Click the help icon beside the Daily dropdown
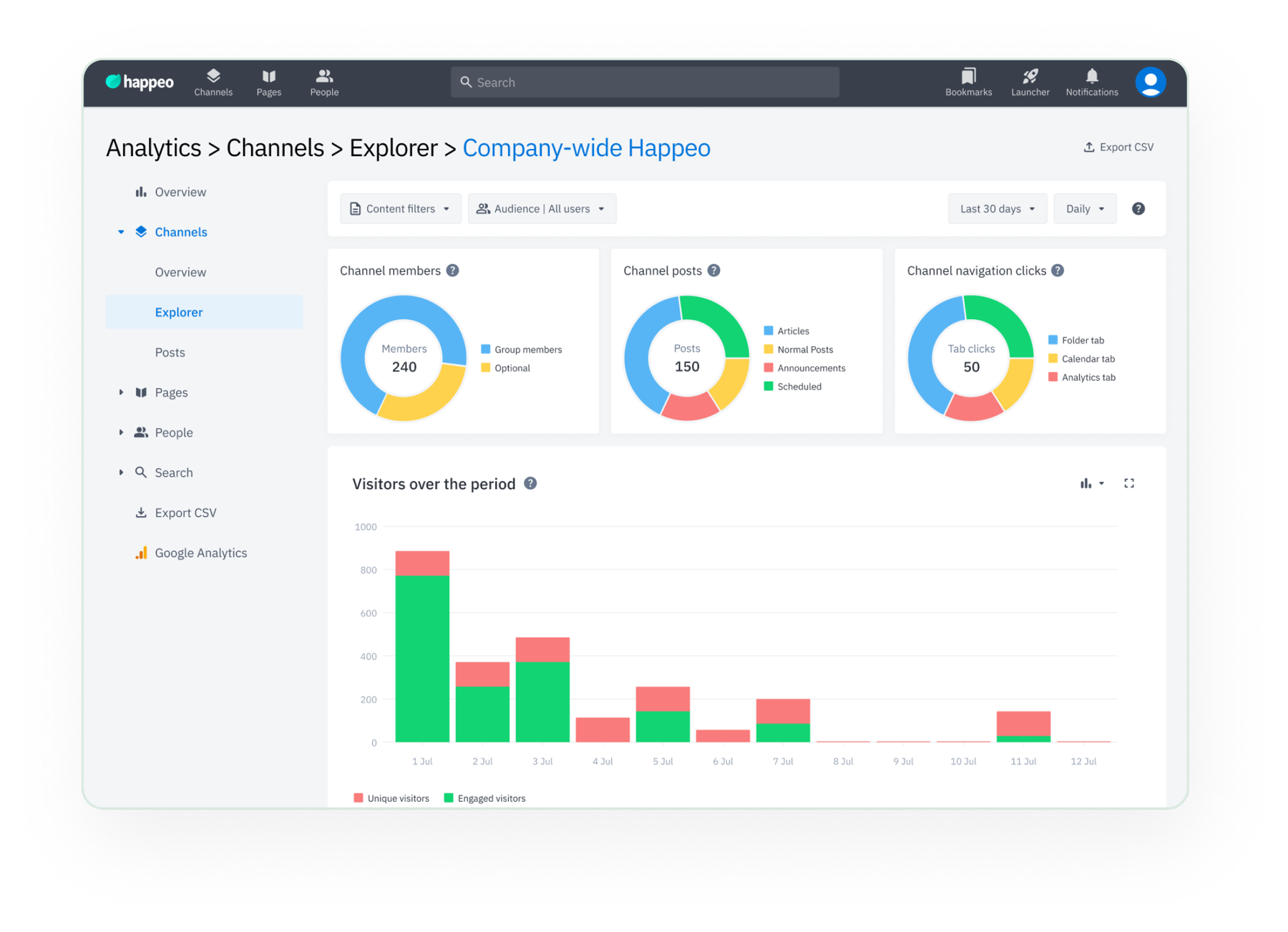The image size is (1288, 932). pos(1138,209)
